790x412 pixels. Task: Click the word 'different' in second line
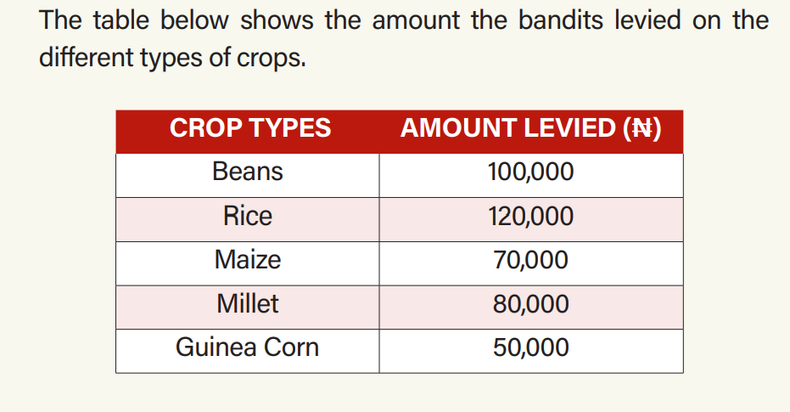pos(87,57)
